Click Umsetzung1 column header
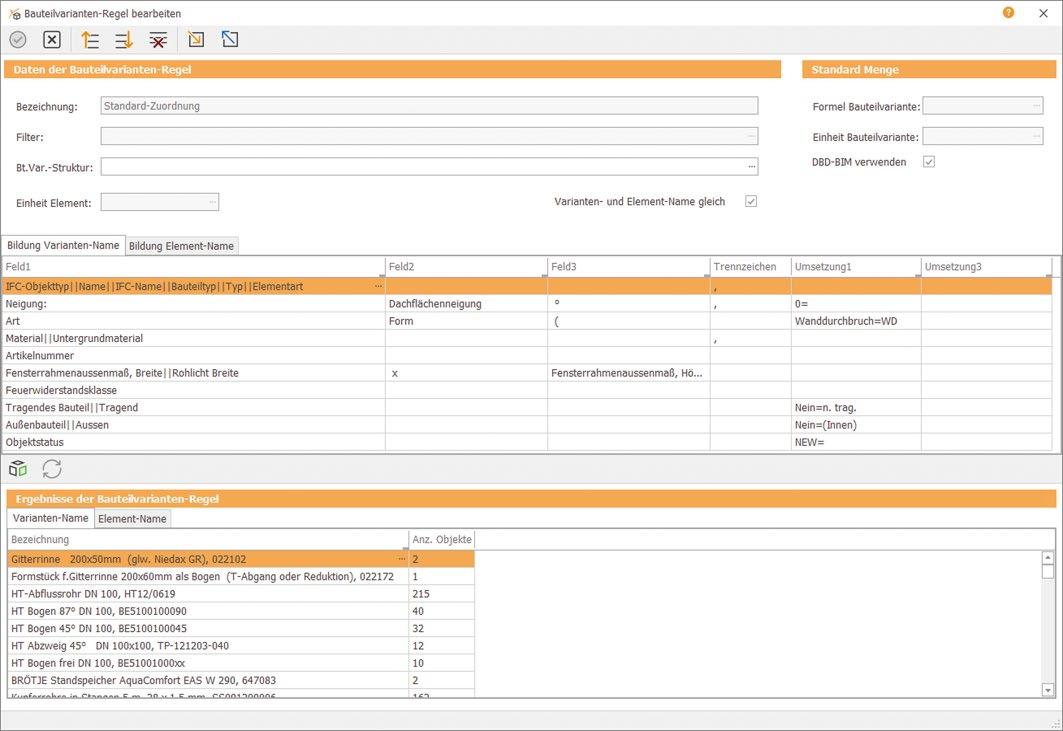This screenshot has width=1063, height=731. click(x=856, y=267)
